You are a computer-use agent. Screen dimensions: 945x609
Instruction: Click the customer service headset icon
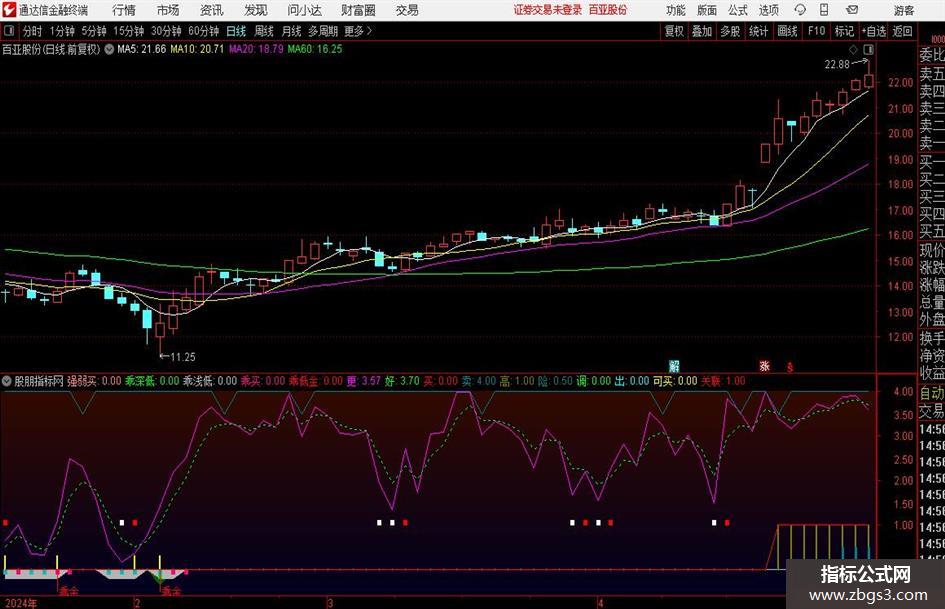tap(799, 10)
